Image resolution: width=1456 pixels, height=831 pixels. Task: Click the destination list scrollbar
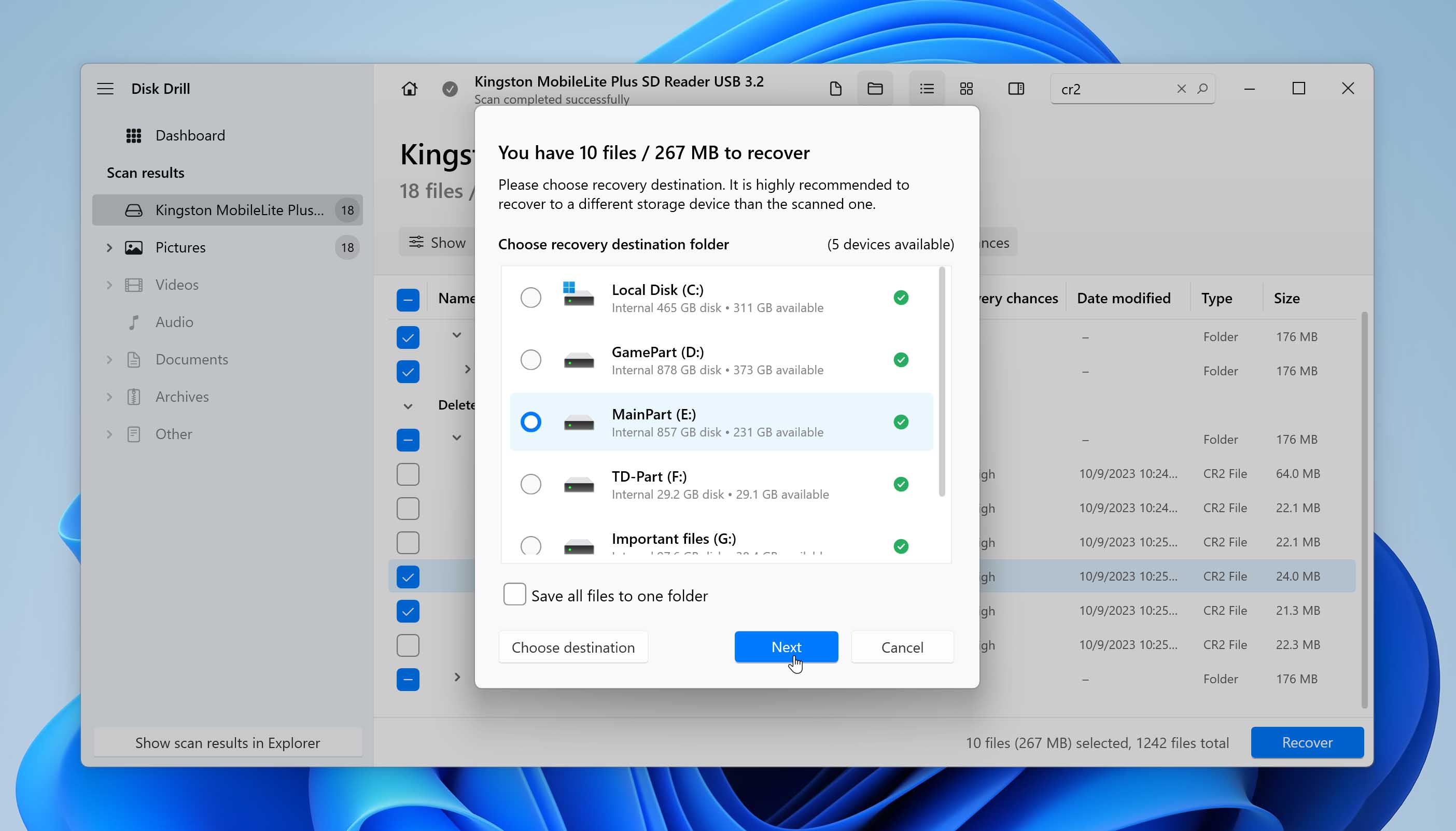pos(942,381)
